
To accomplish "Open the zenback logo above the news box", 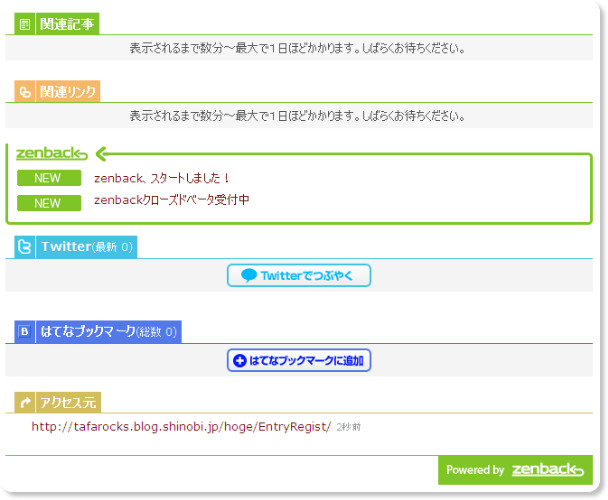I will click(x=52, y=154).
